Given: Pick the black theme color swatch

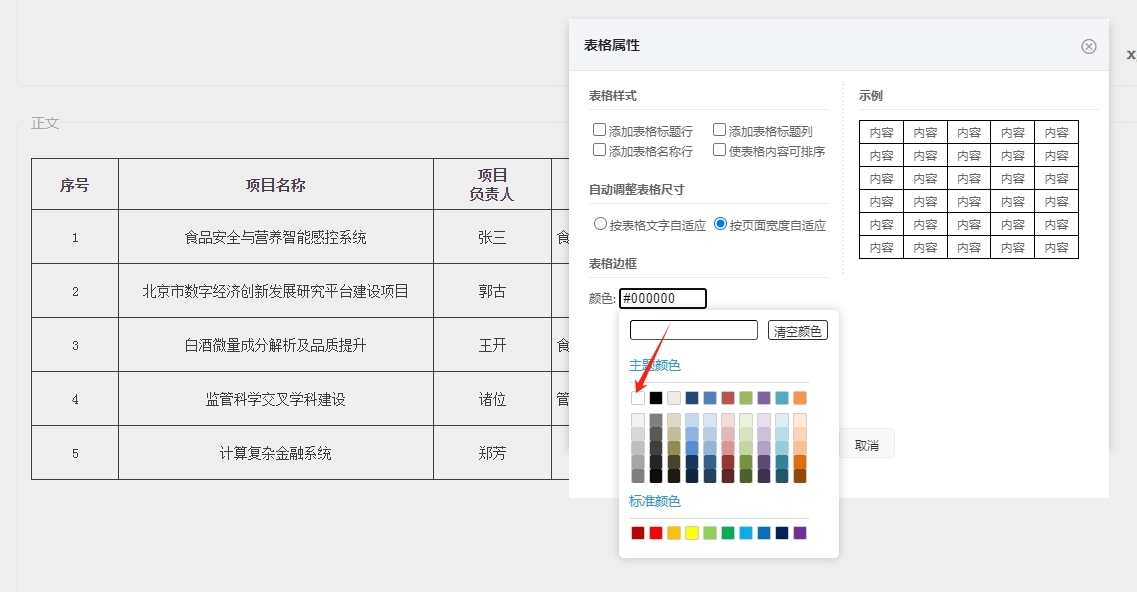Looking at the screenshot, I should click(656, 398).
